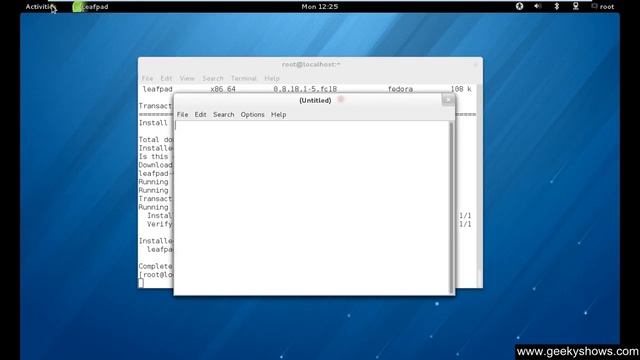The width and height of the screenshot is (640, 360).
Task: Open the terminal window's Search menu
Action: pyautogui.click(x=213, y=78)
